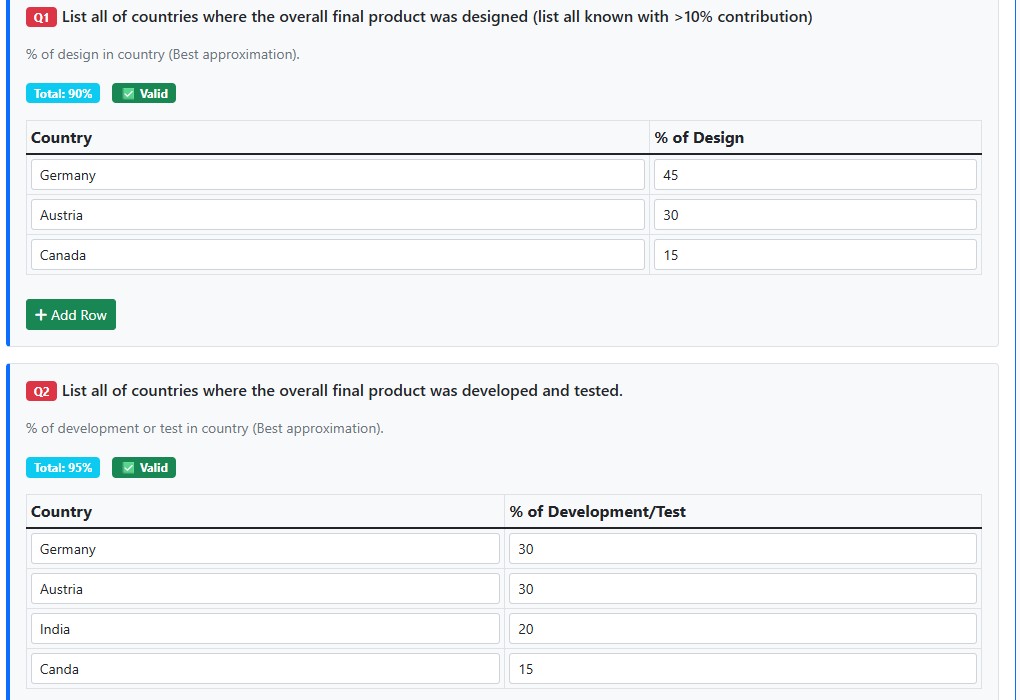
Task: Click the Austria country field in Q1
Action: point(337,215)
